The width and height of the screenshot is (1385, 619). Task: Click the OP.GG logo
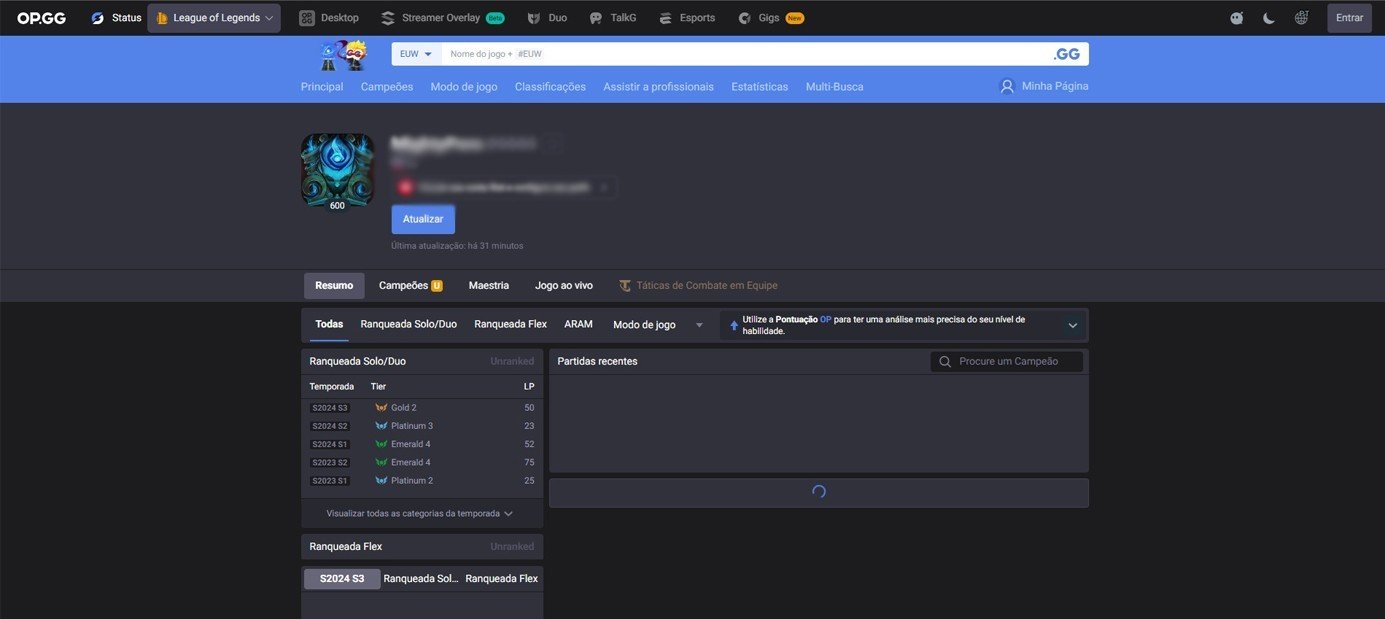(x=41, y=18)
